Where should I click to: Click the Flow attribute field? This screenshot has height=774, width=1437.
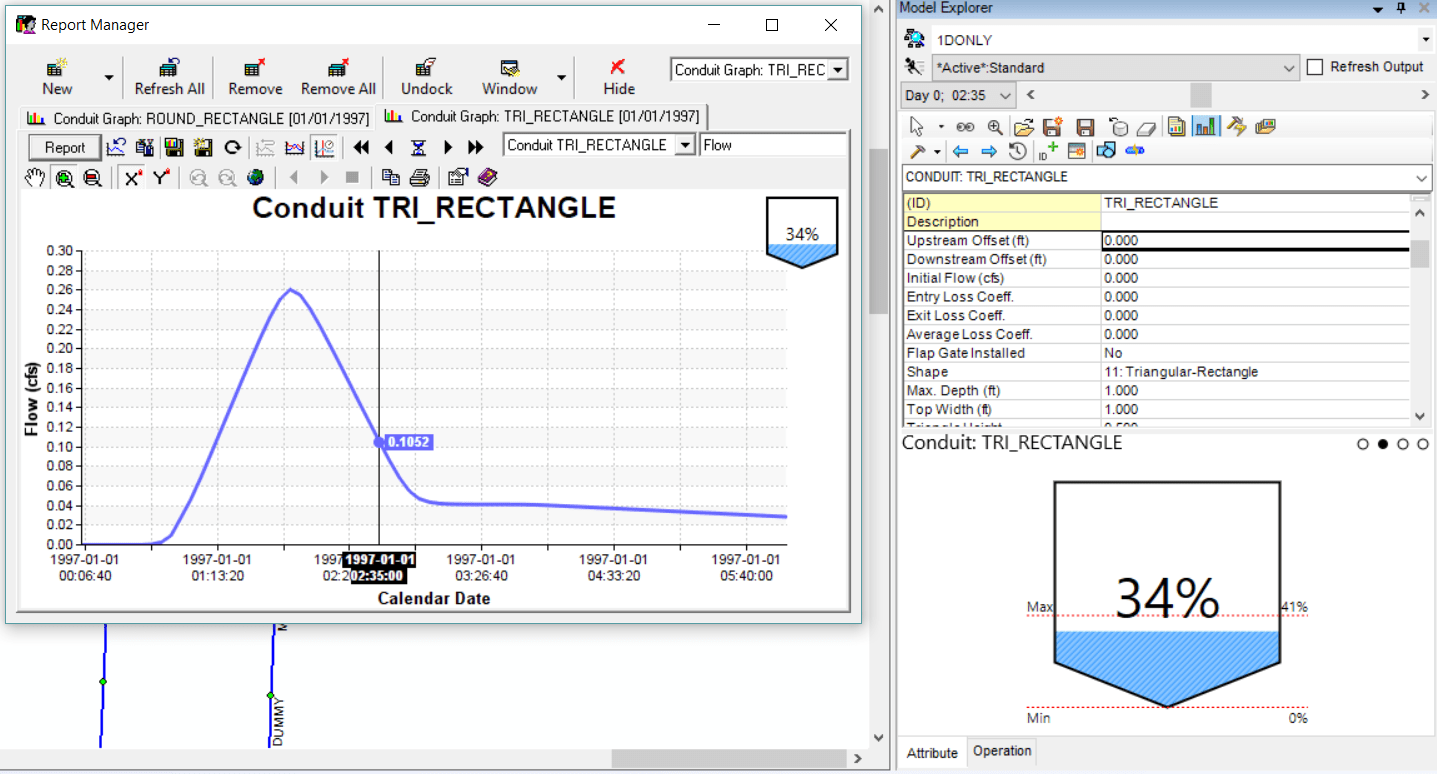773,145
